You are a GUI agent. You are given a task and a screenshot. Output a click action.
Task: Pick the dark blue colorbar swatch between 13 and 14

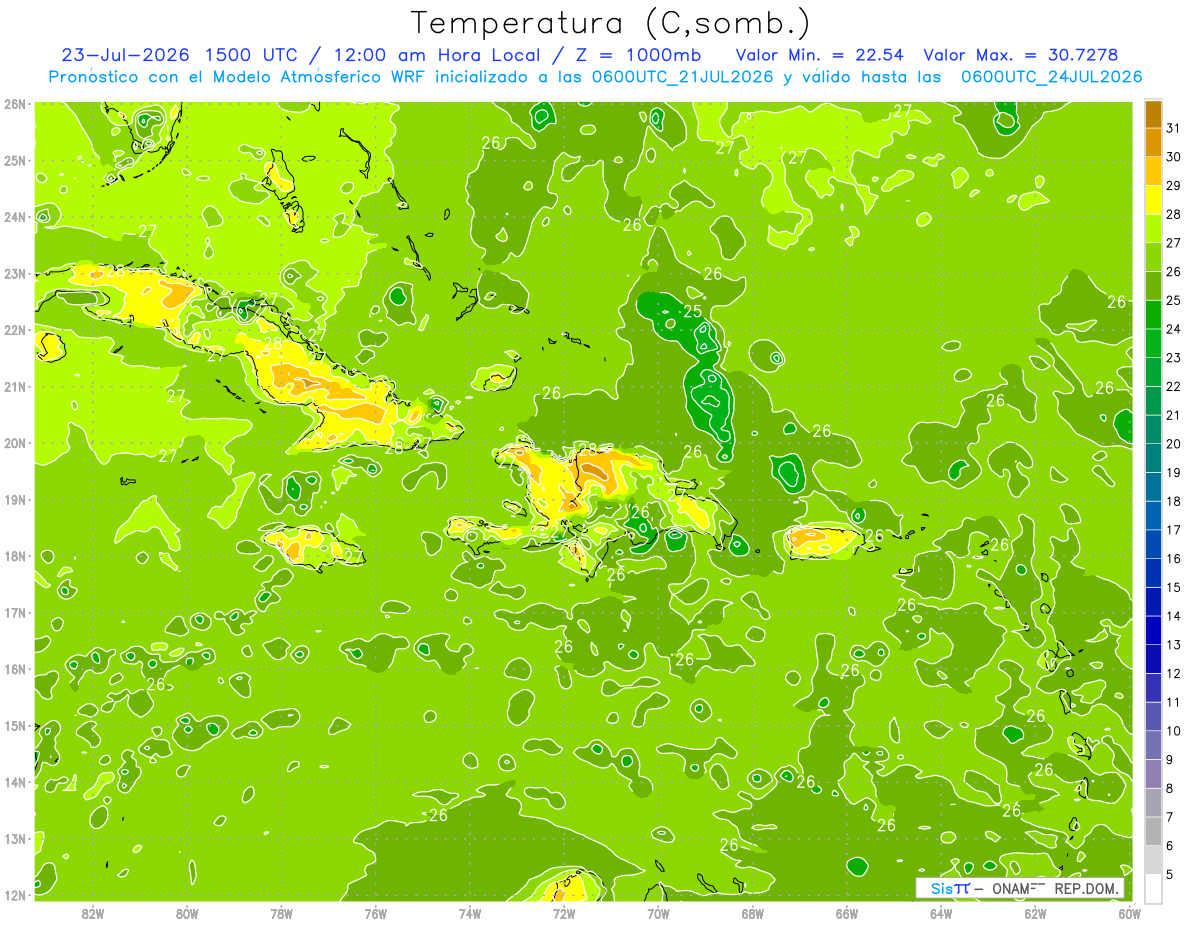tap(1153, 630)
